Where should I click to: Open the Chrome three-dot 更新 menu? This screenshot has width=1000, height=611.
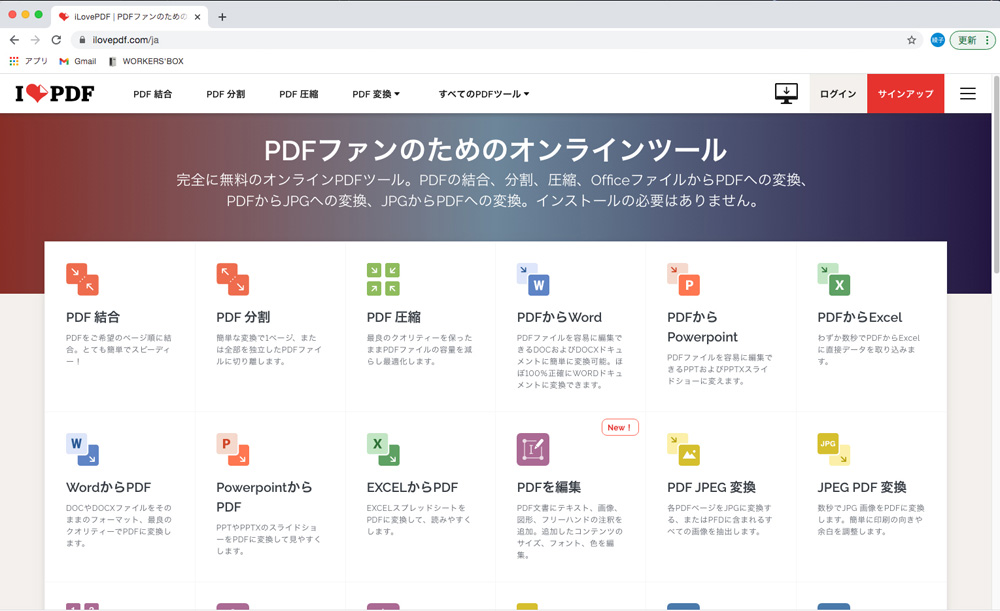click(973, 40)
